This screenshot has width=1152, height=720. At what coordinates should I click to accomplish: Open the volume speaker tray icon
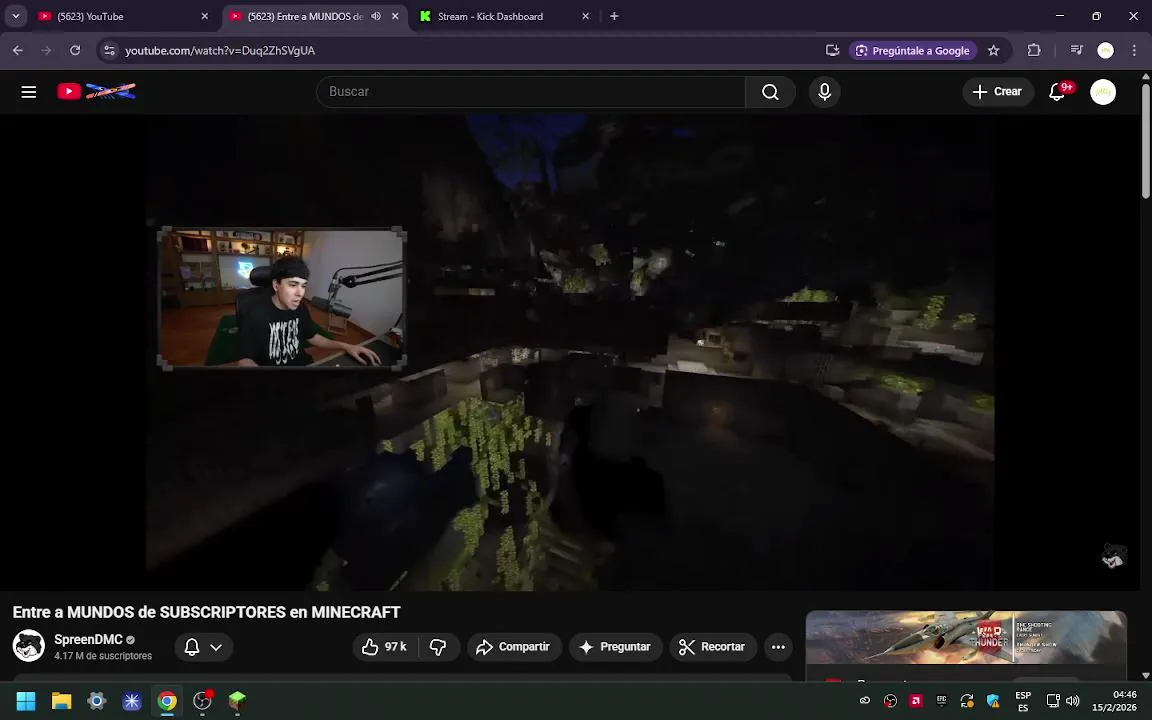[x=1073, y=701]
